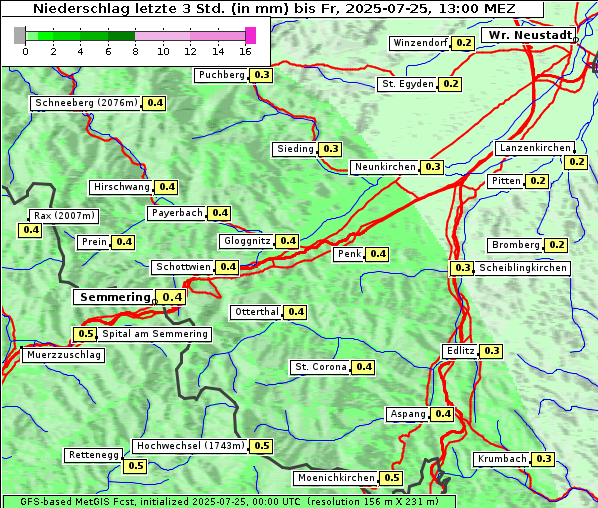Screen dimensions: 598x508
Task: Click the 0.4 value below Rax
Action: (x=31, y=230)
